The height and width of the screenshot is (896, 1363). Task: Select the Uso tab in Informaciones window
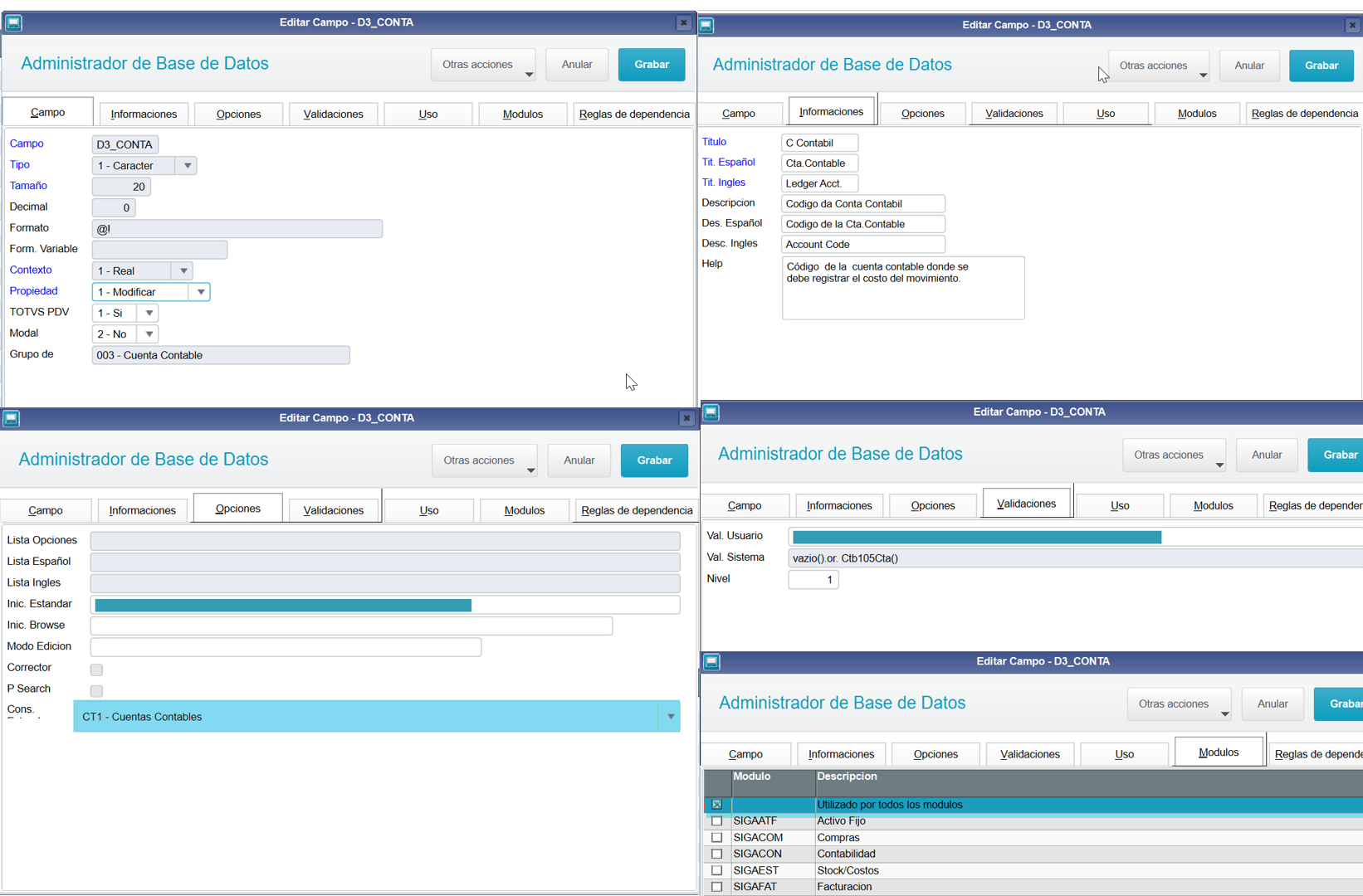coord(1106,114)
